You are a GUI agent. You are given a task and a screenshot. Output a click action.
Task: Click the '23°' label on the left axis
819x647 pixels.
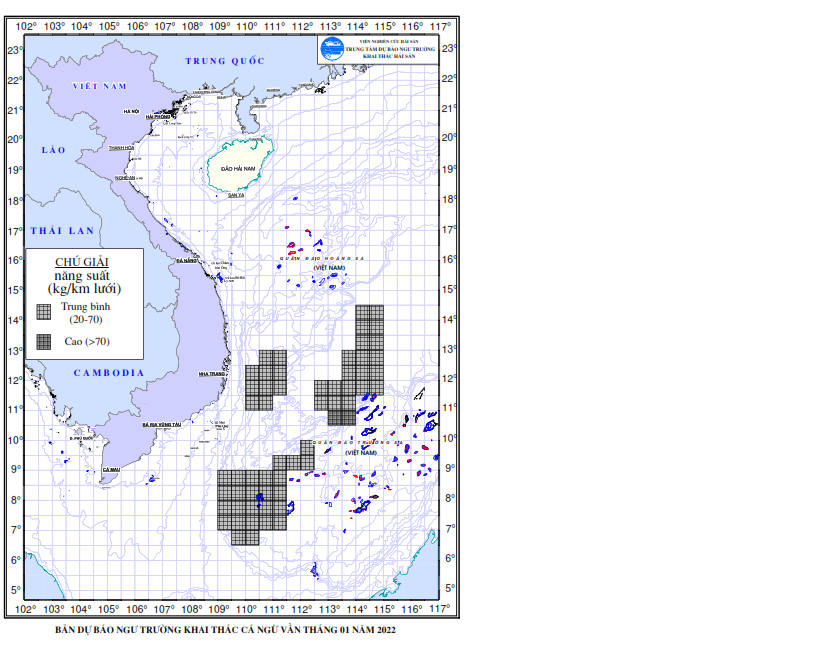point(15,50)
